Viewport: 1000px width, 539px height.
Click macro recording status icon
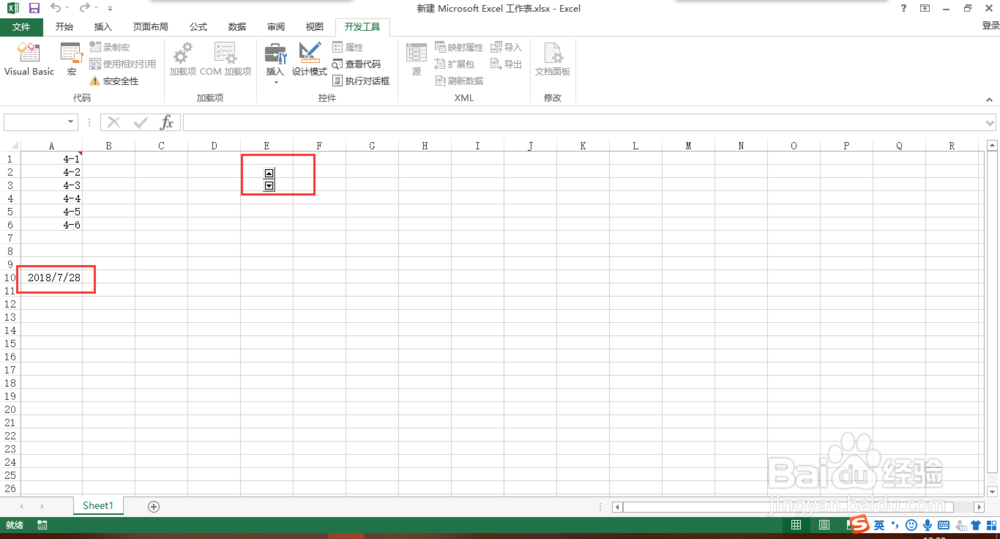point(42,525)
